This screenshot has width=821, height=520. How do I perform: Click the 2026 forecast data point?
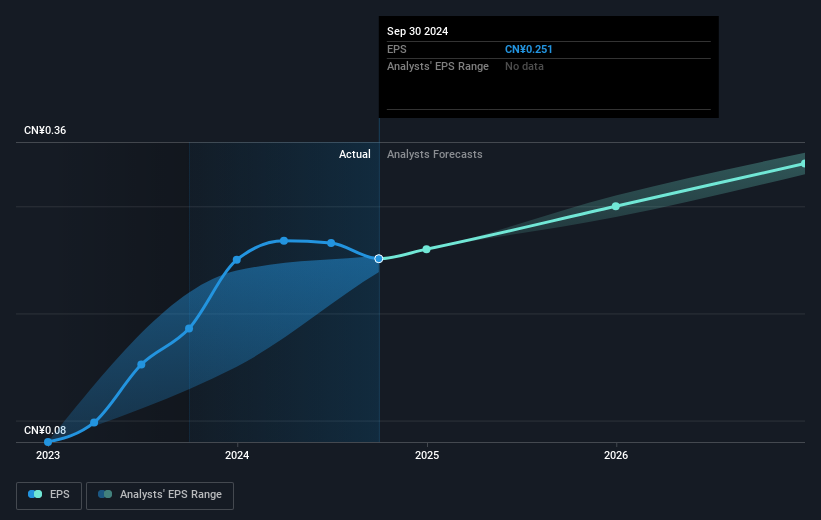[x=616, y=206]
